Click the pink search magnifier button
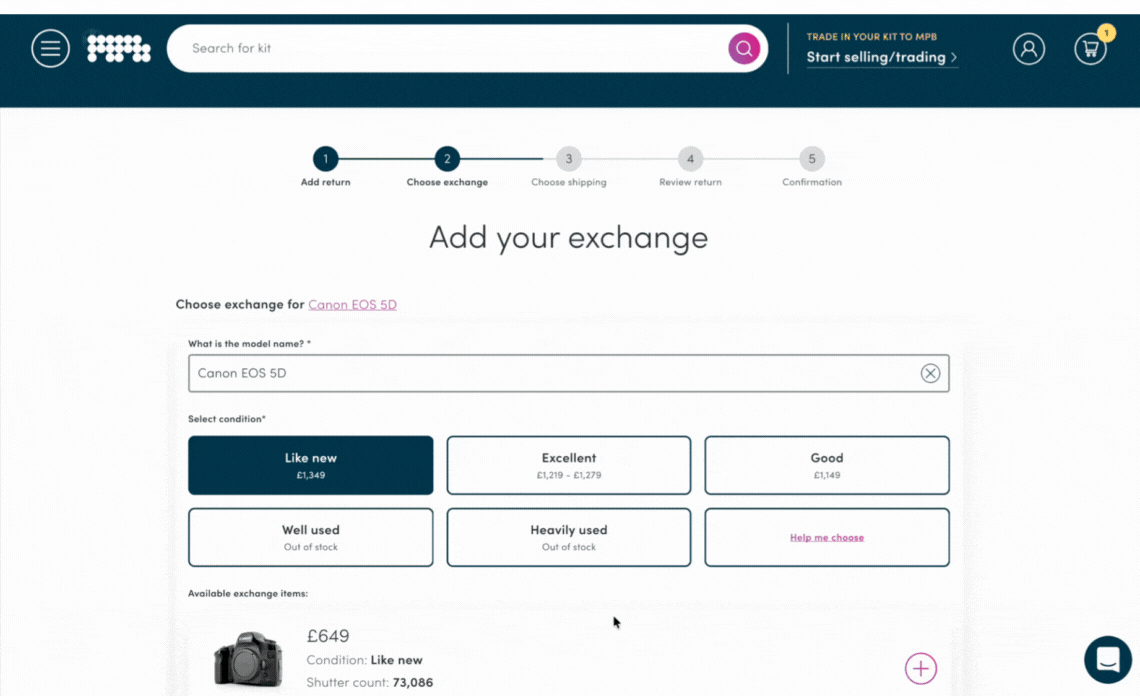The height and width of the screenshot is (696, 1140). 744,49
